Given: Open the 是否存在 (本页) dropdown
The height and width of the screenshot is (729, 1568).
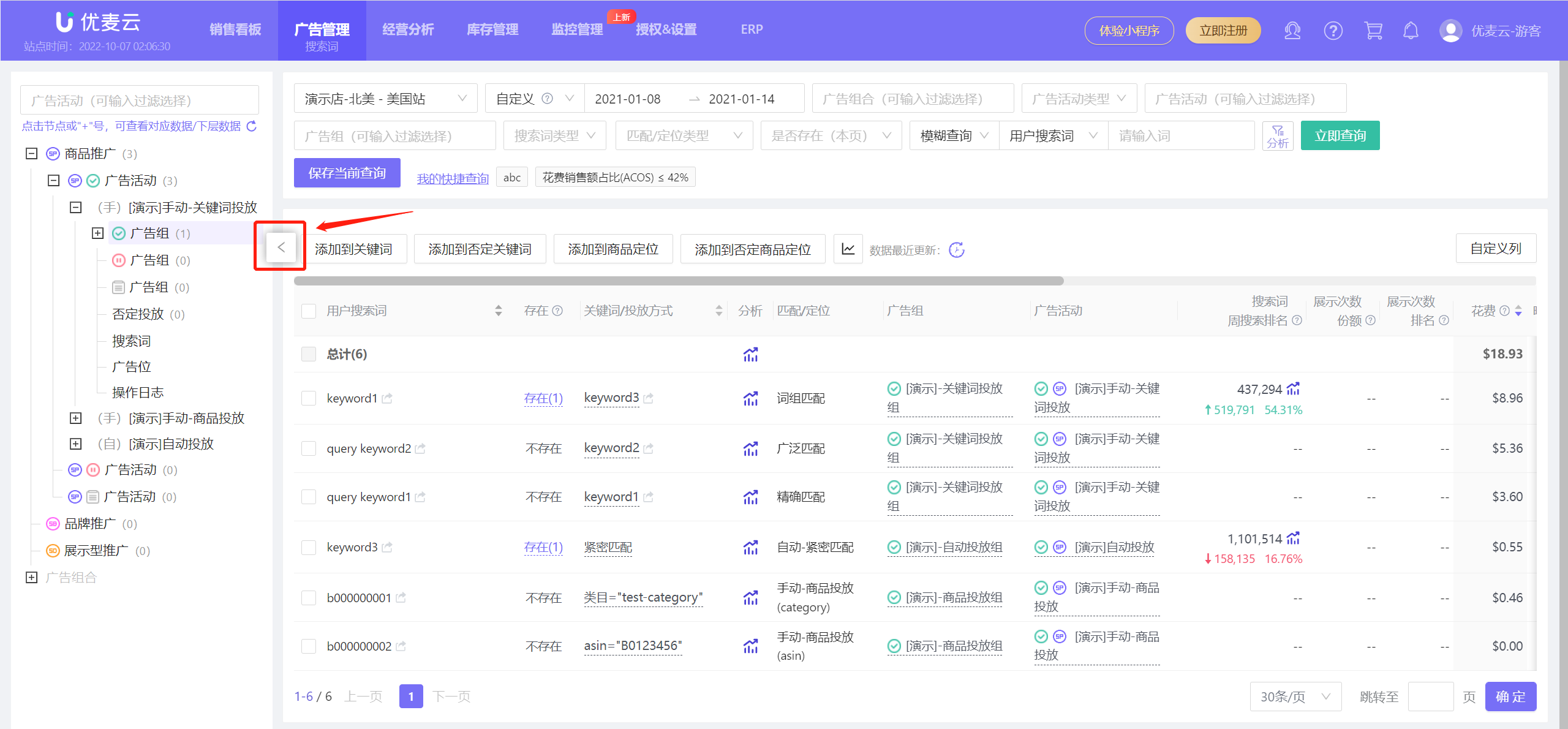Looking at the screenshot, I should 831,136.
